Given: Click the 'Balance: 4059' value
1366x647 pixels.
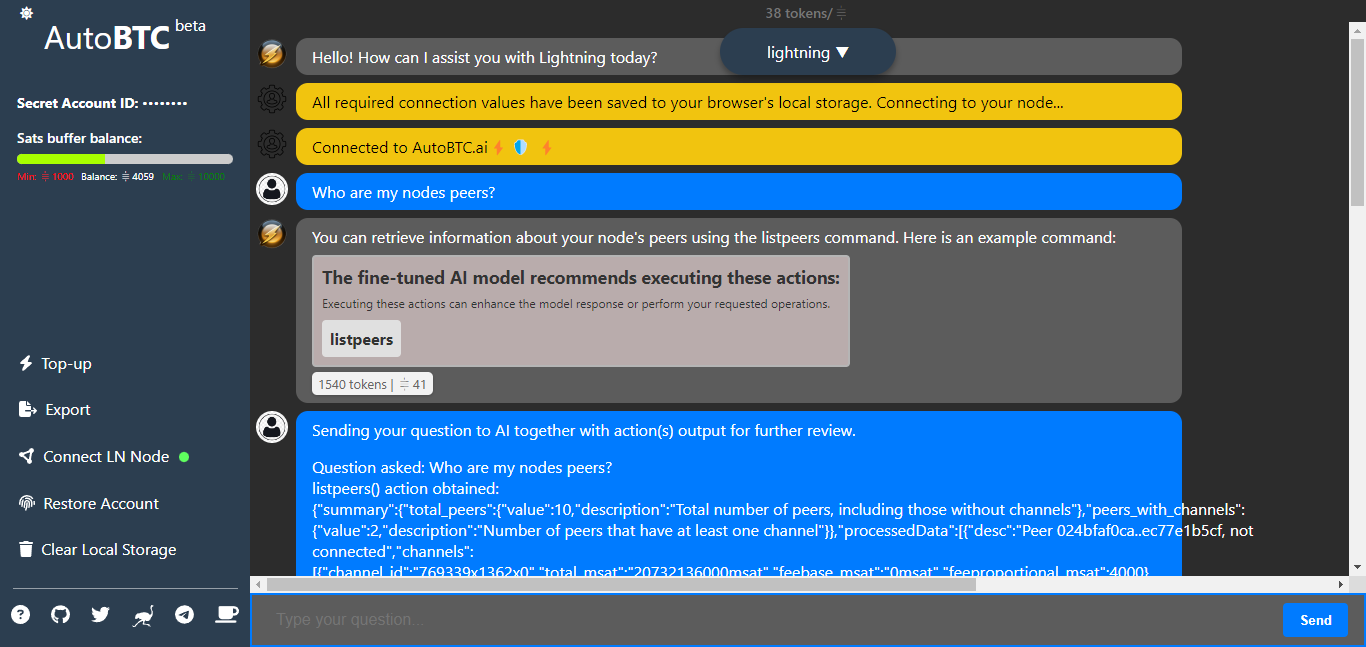Looking at the screenshot, I should (x=117, y=177).
